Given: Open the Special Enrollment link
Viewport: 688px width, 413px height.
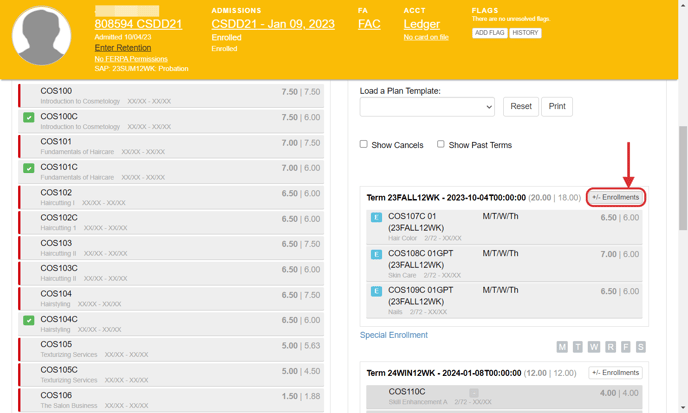Looking at the screenshot, I should point(393,335).
